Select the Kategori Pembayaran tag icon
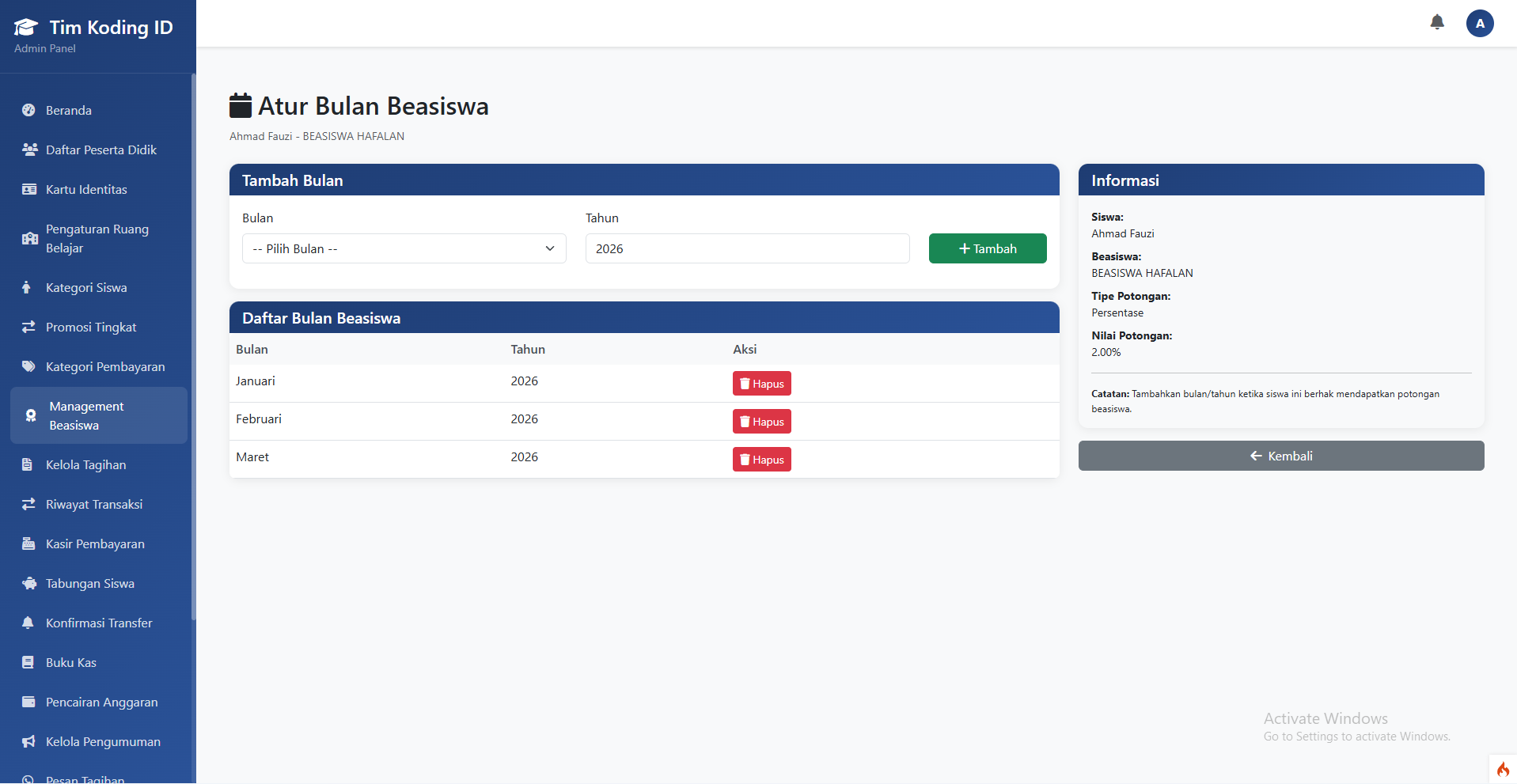The image size is (1517, 784). pos(28,366)
